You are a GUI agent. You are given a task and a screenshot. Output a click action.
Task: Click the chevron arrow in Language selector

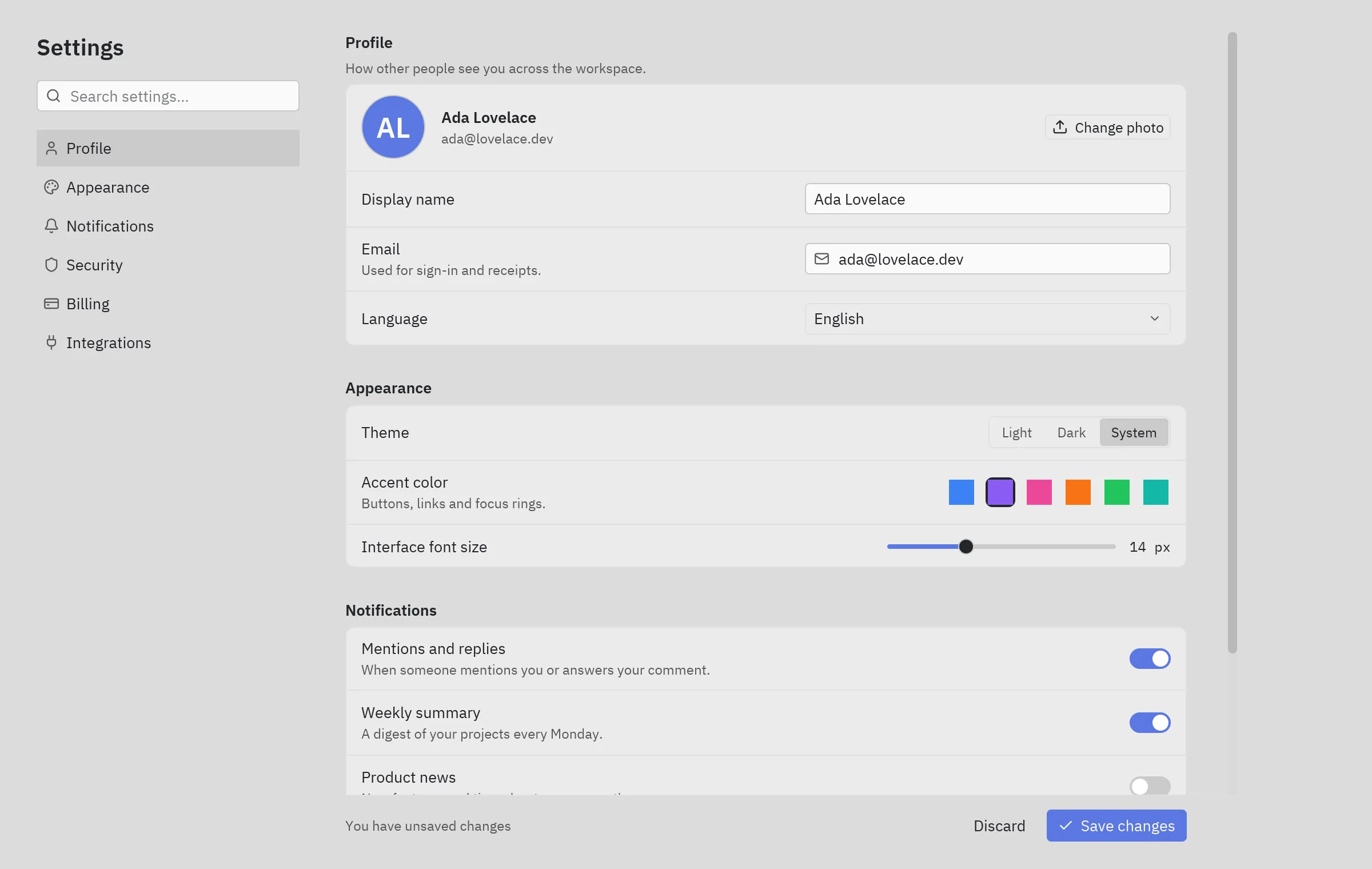pyautogui.click(x=1155, y=318)
